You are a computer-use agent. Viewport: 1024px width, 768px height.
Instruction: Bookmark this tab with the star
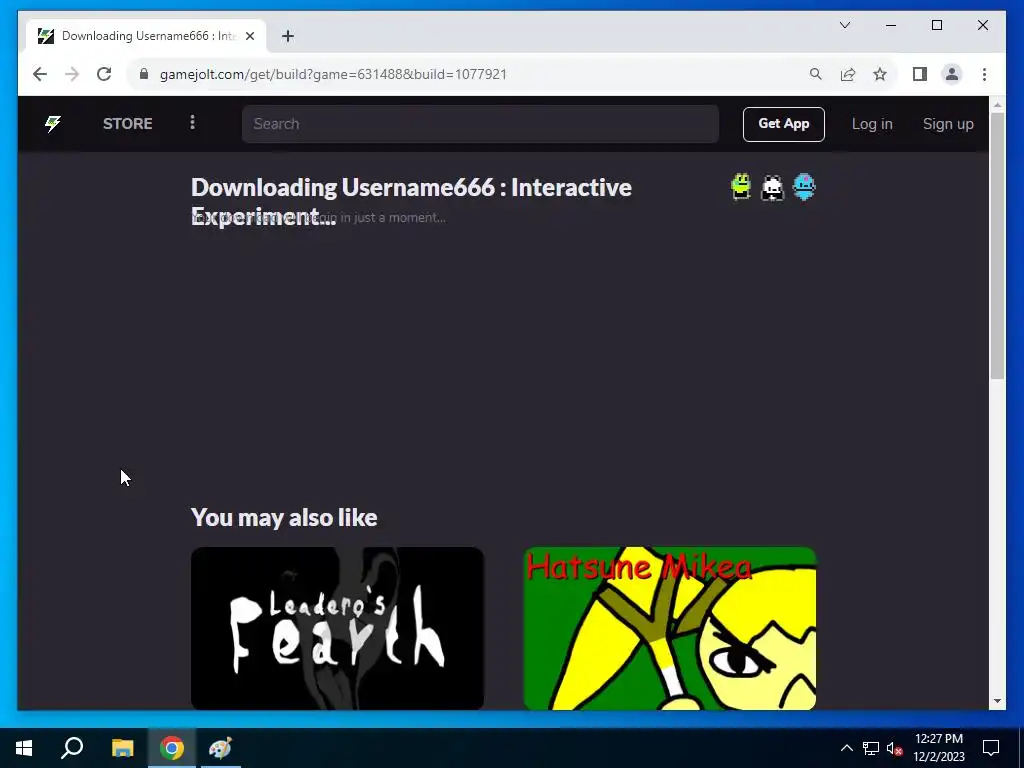[x=880, y=74]
